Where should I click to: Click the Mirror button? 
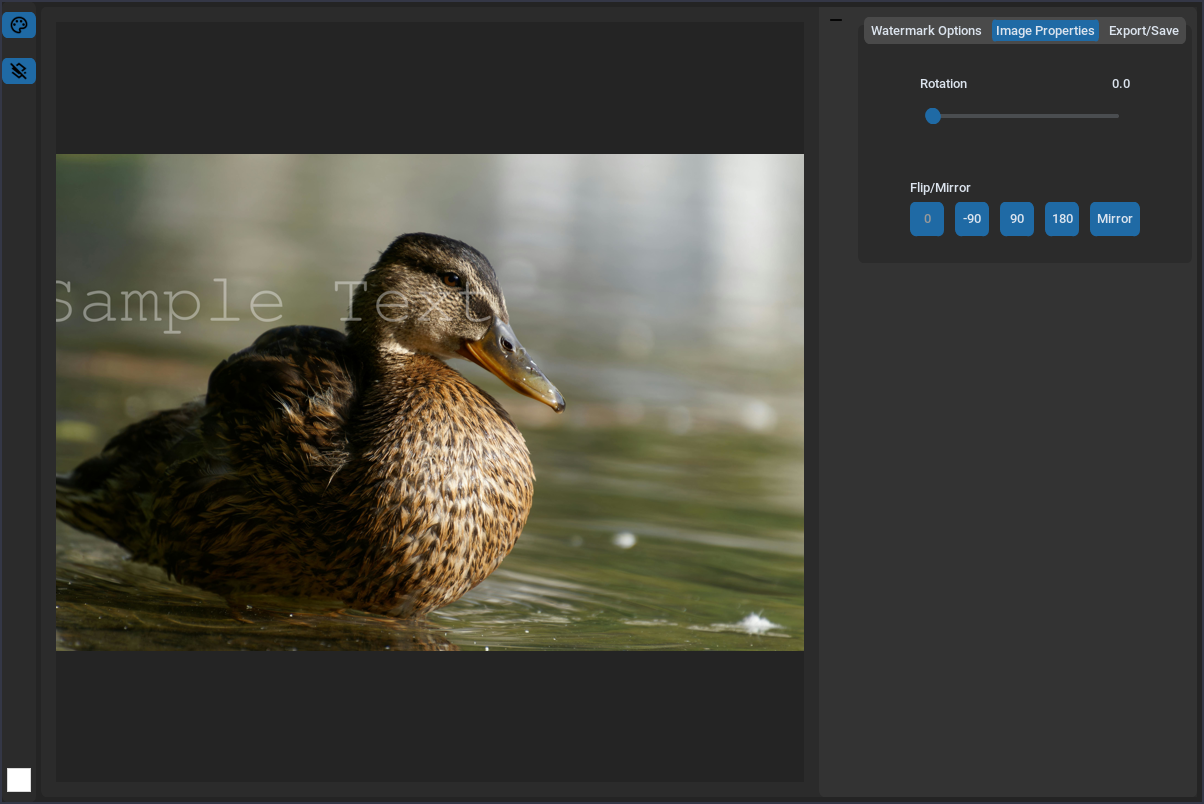tap(1115, 219)
